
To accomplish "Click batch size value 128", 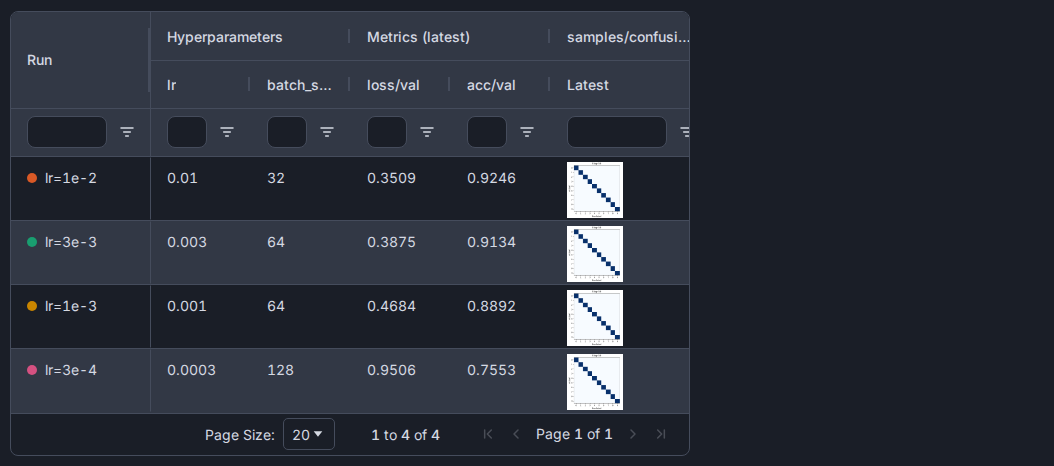I will (x=280, y=370).
